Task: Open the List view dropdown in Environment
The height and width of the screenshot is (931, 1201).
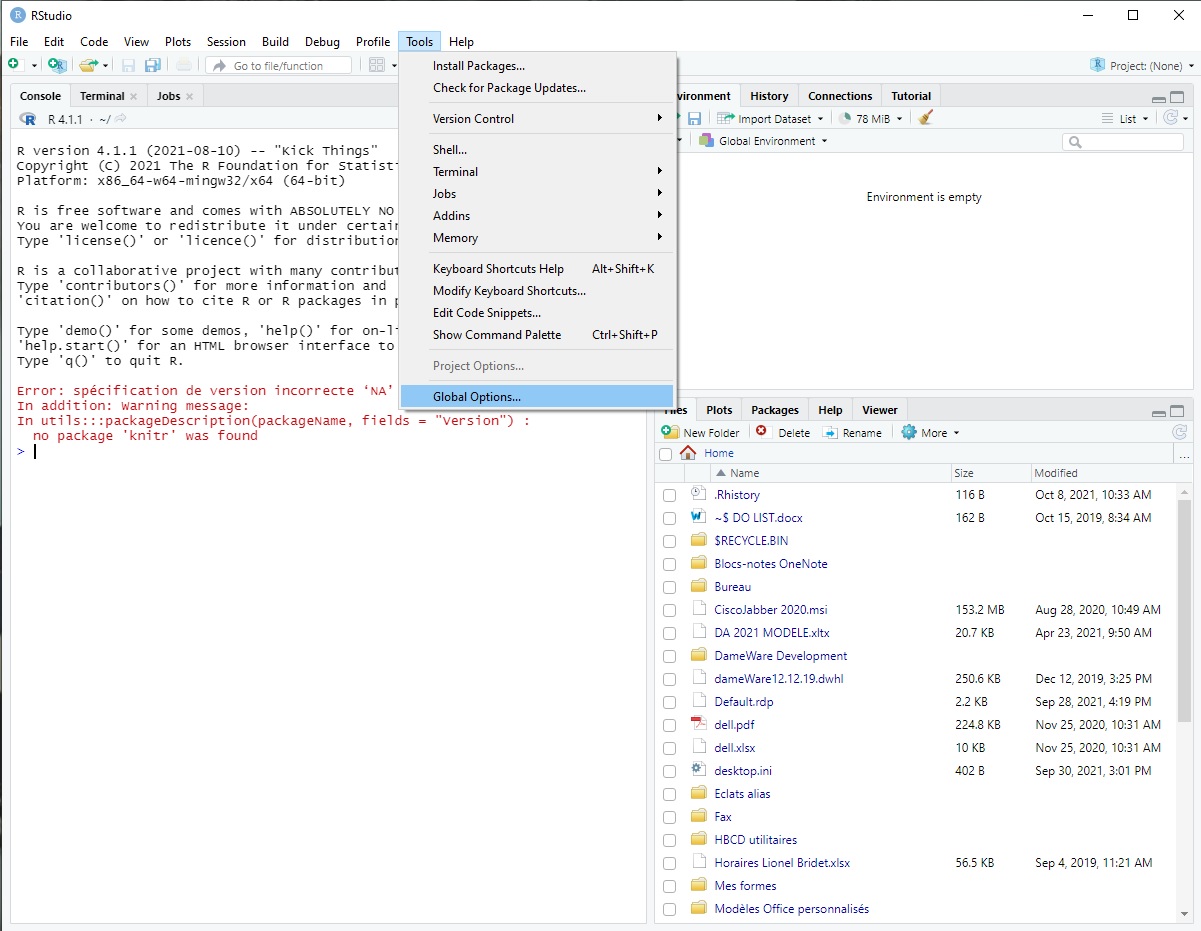Action: pyautogui.click(x=1127, y=118)
